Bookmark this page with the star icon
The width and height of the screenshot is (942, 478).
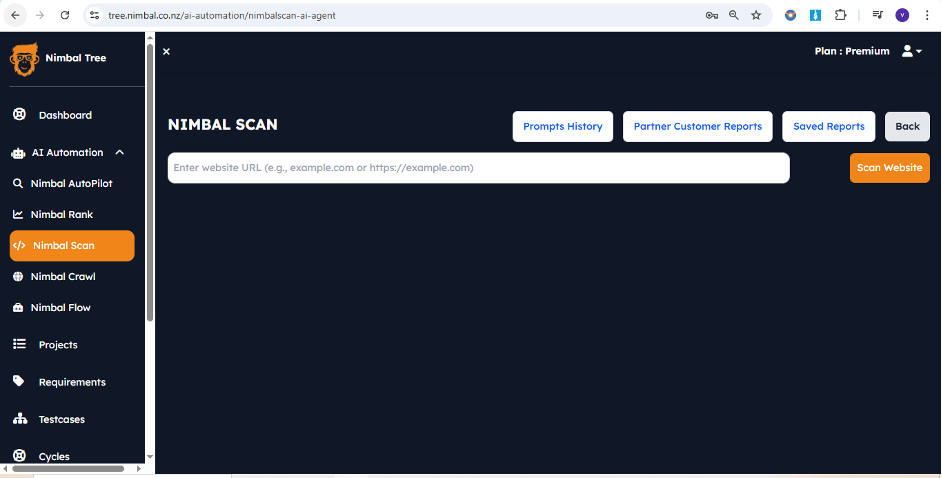click(756, 15)
